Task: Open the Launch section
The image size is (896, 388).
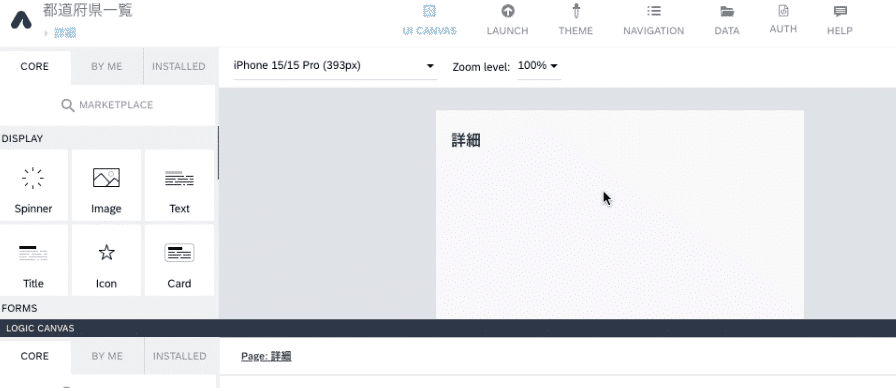Action: (x=507, y=21)
